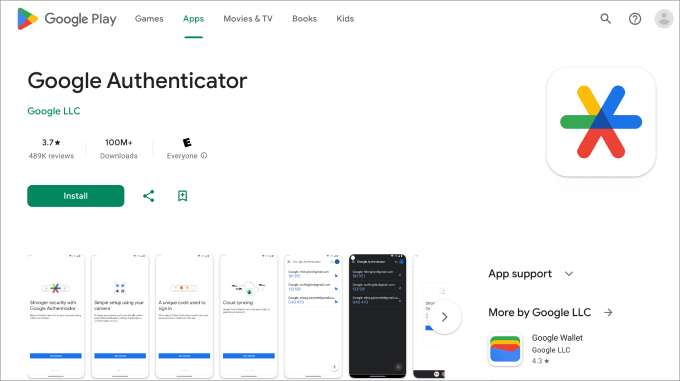Screen dimensions: 680x381
Task: Open the Kids tab
Action: [345, 19]
